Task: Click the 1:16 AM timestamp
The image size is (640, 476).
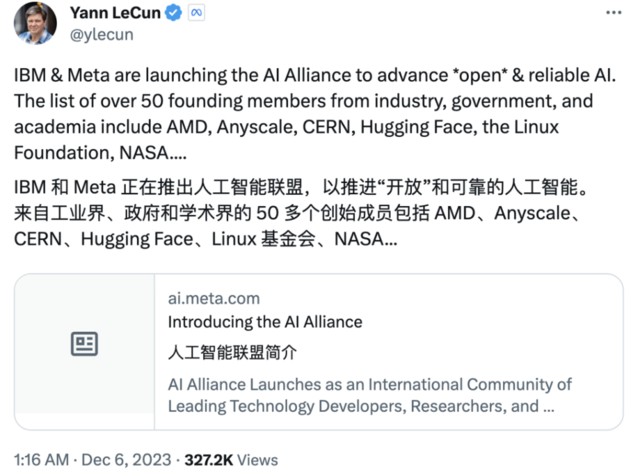Action: 42,458
